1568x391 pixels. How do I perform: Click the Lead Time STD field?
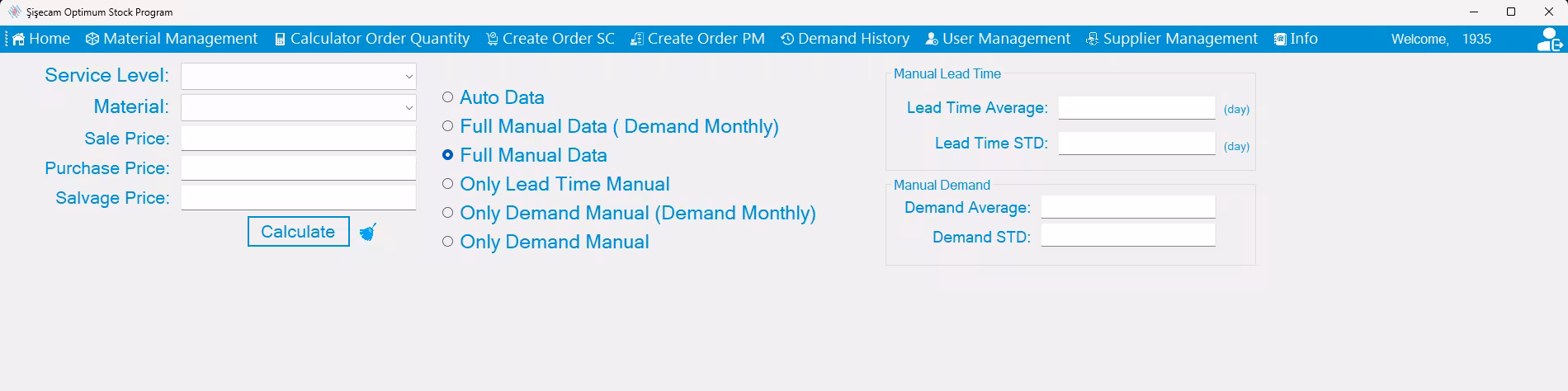[1136, 144]
